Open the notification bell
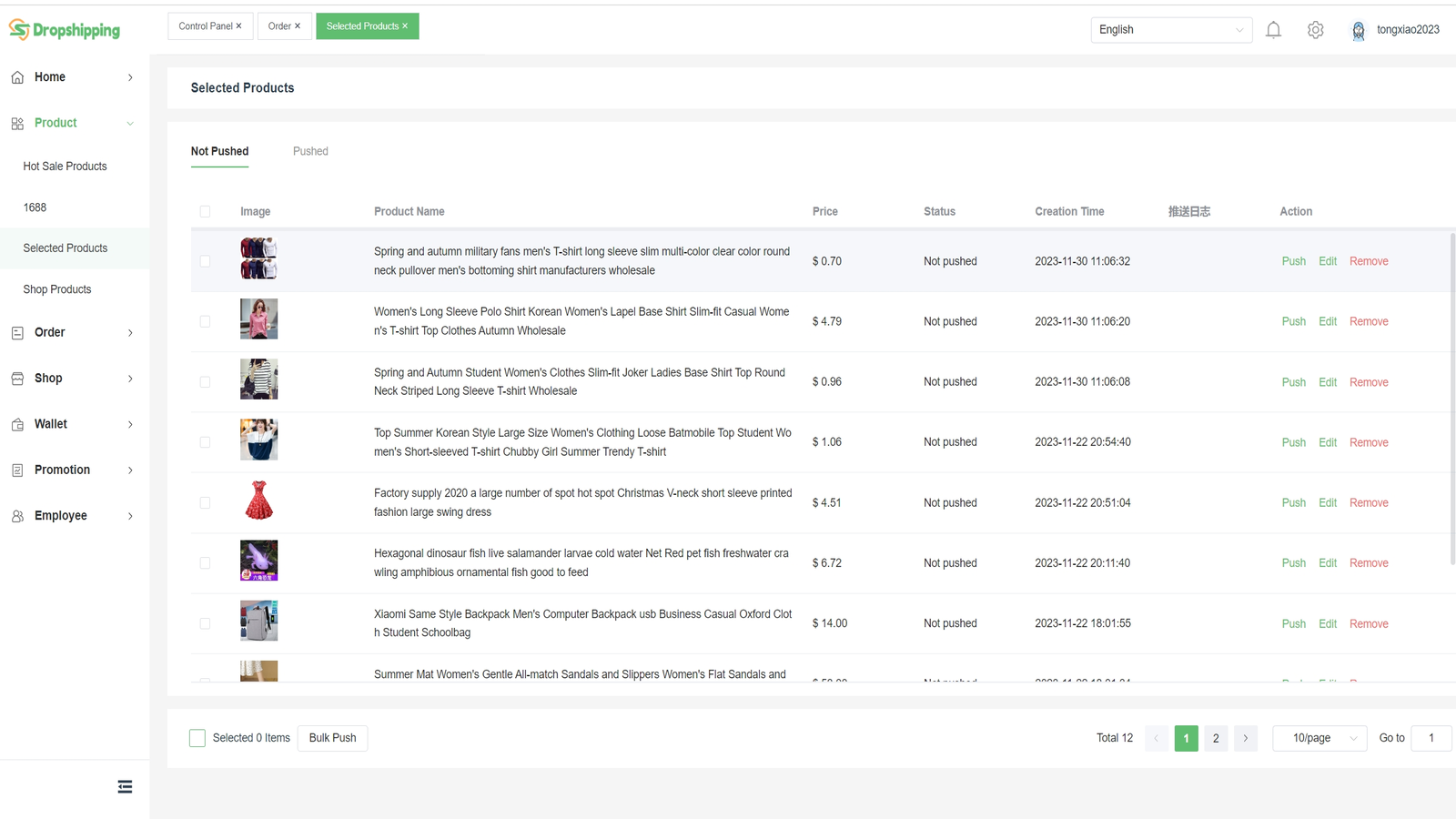 click(1273, 29)
